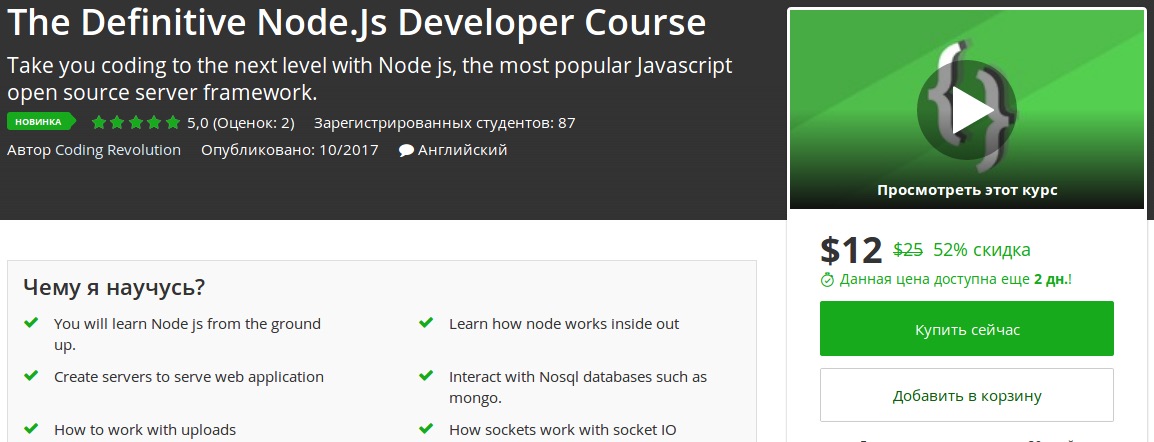
Task: Click 'Данная цена доступна еще 2 дн.' notice
Action: point(955,279)
